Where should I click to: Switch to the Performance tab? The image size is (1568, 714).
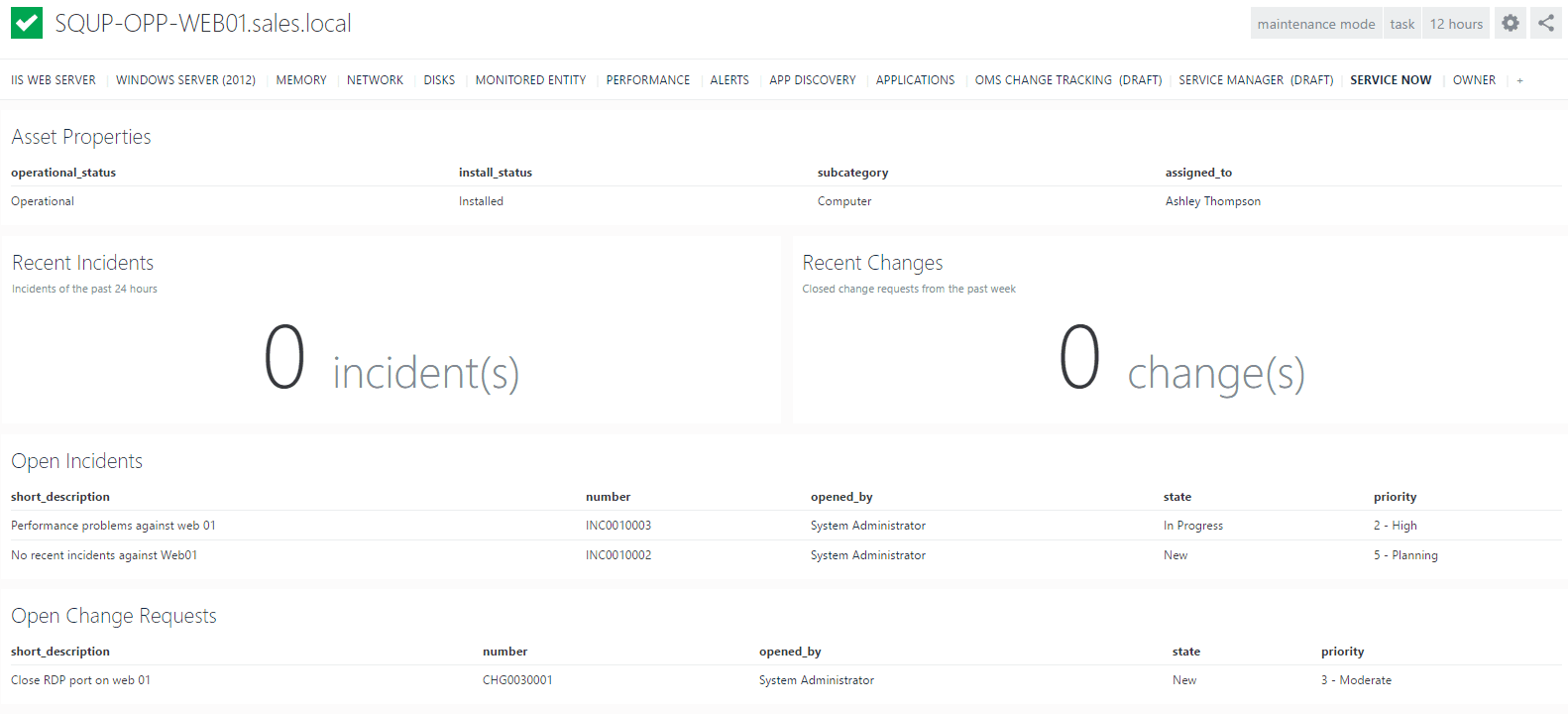tap(648, 80)
